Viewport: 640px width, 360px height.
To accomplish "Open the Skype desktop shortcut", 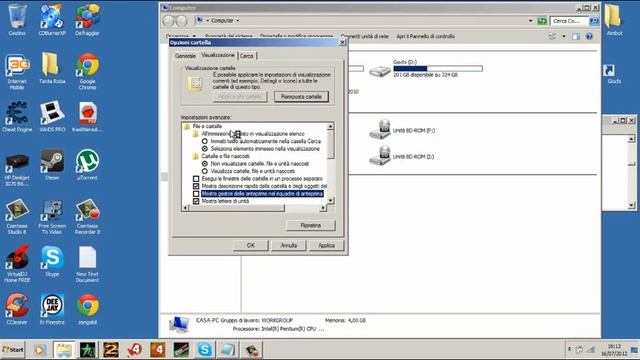I will tap(52, 262).
